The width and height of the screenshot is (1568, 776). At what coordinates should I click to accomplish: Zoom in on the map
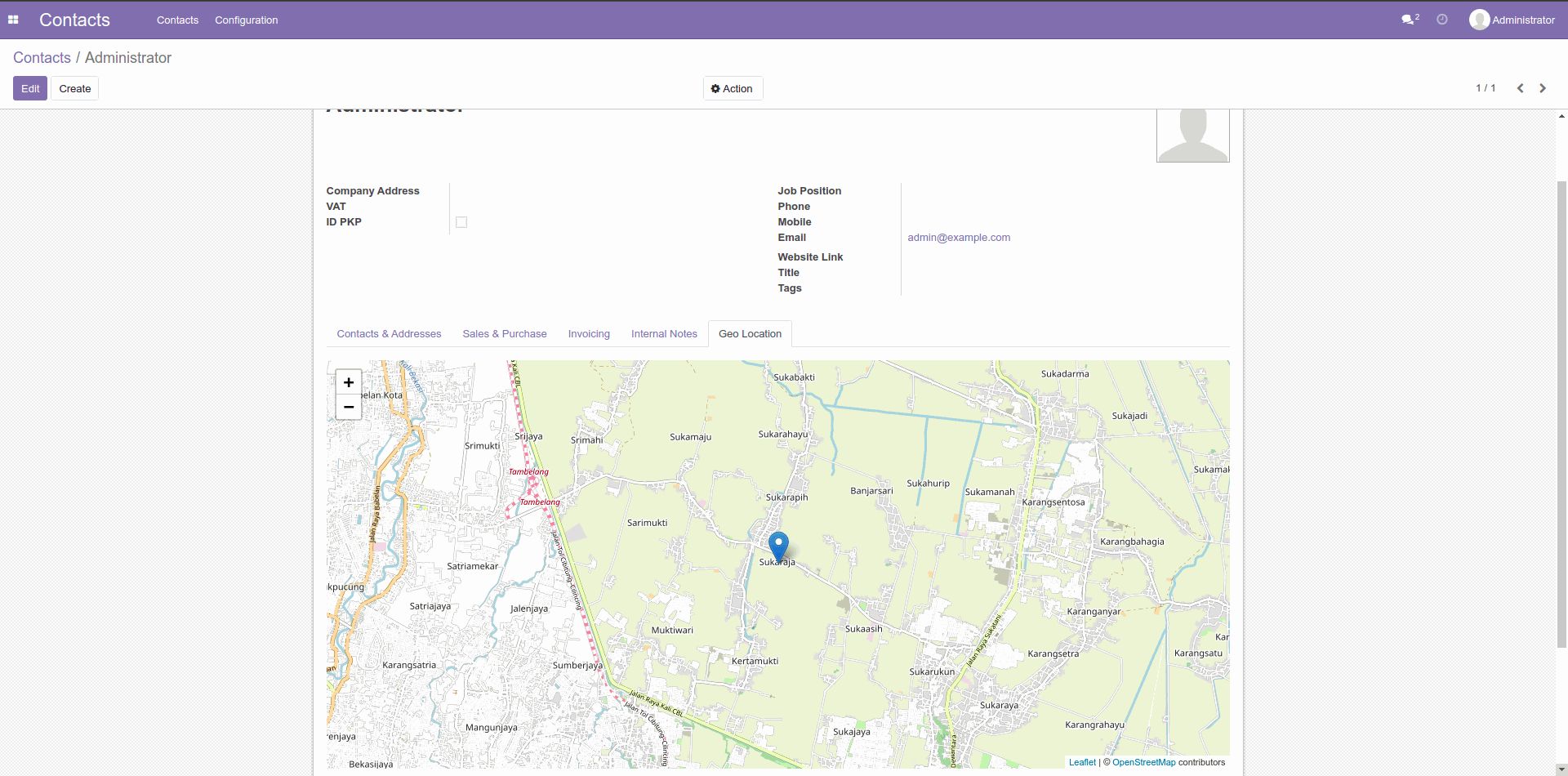[349, 382]
